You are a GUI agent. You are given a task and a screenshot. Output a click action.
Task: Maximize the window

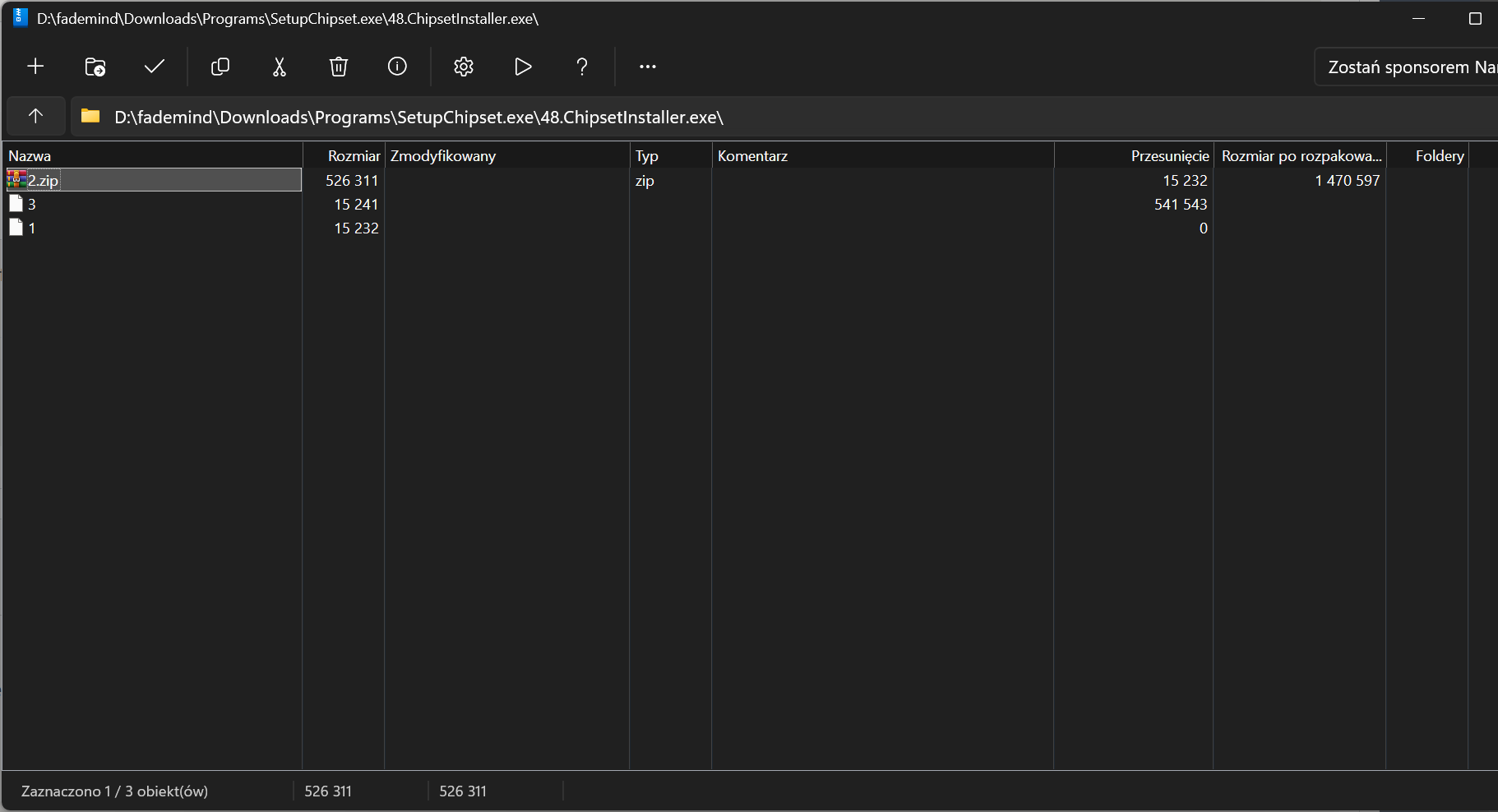[1475, 18]
